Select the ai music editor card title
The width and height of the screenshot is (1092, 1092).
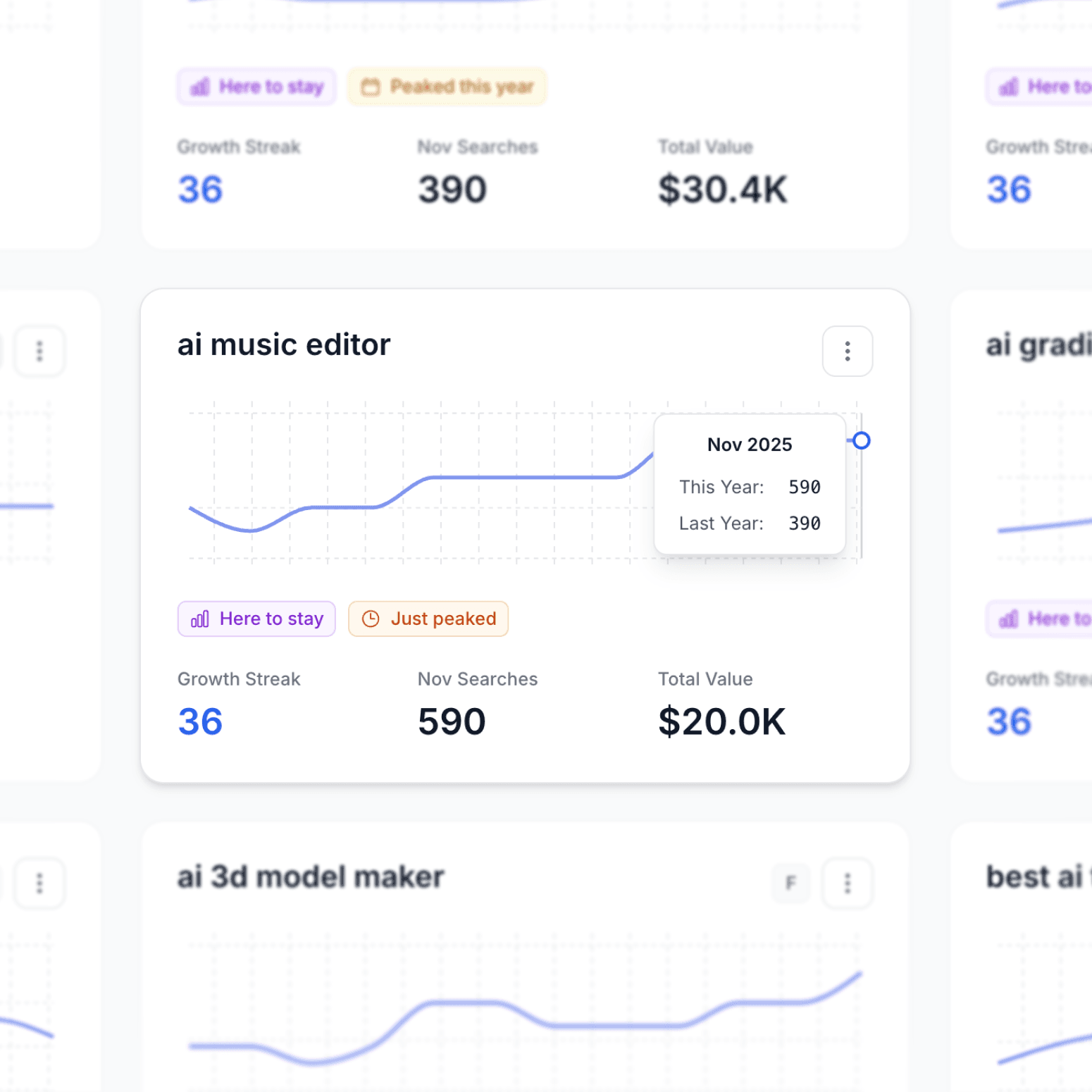[x=283, y=345]
